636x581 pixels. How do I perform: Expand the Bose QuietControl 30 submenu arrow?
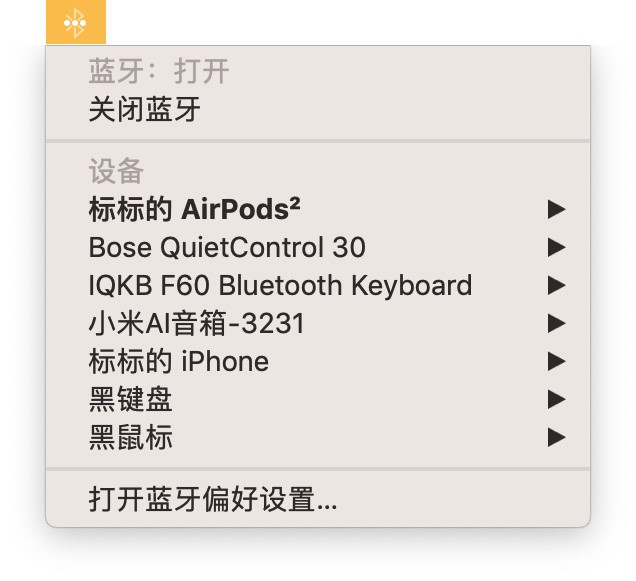point(556,247)
